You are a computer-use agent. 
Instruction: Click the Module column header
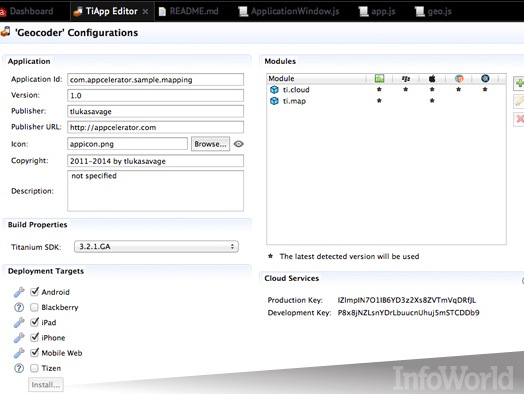tap(316, 79)
